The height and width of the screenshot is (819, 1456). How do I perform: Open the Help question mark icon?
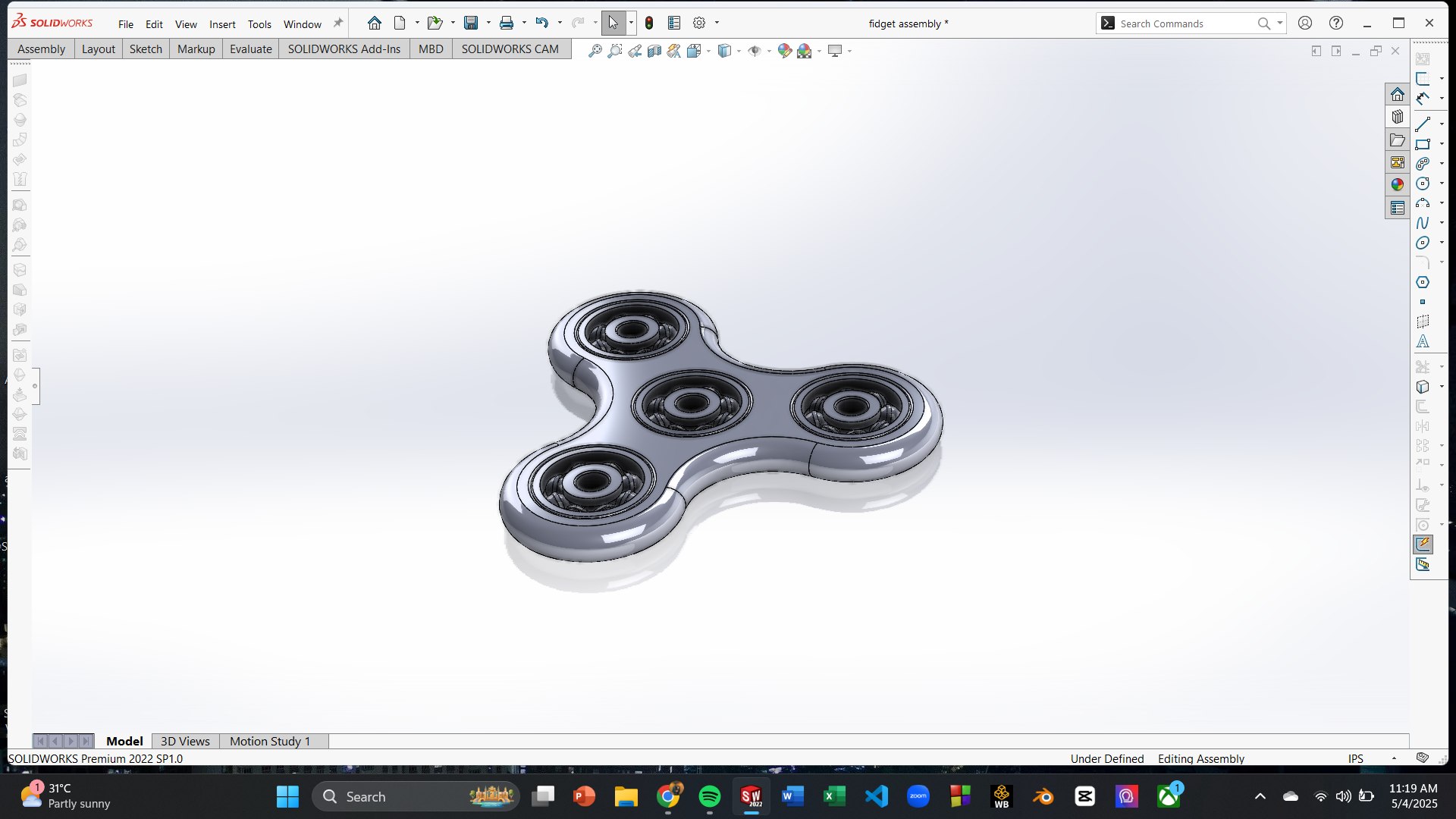[1336, 24]
